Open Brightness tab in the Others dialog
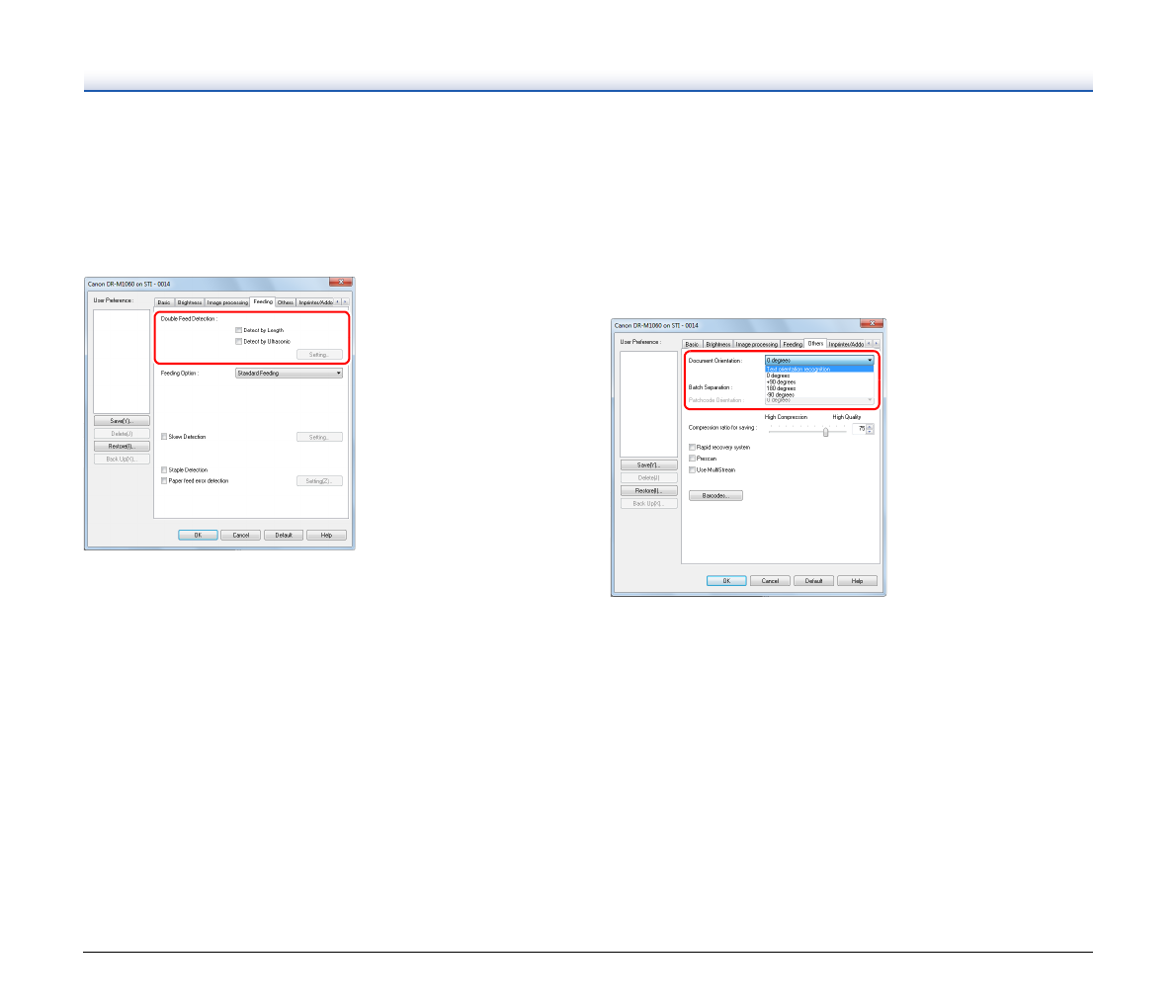This screenshot has height=1008, width=1176. tap(718, 344)
